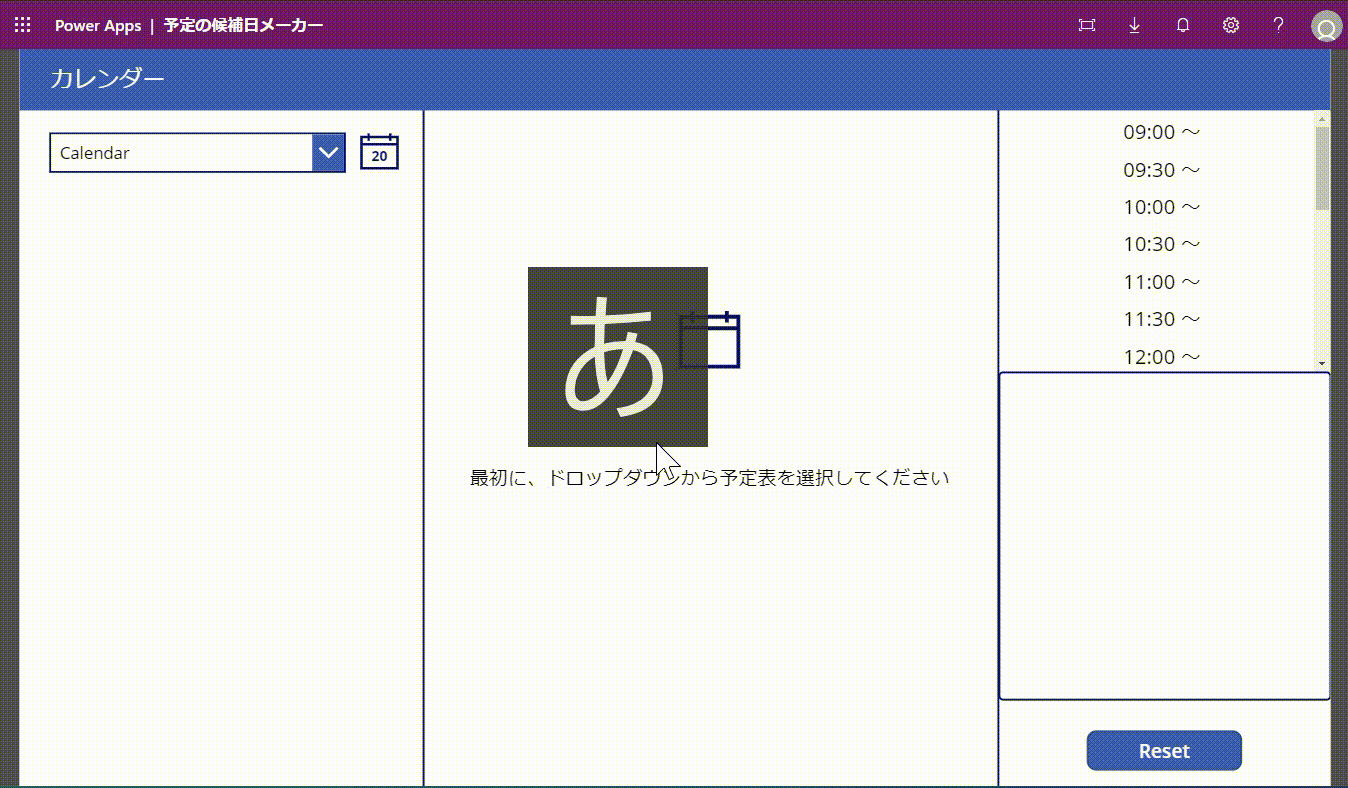Screen dimensions: 1348x788
Task: Open the date picker calendar icon
Action: click(379, 151)
